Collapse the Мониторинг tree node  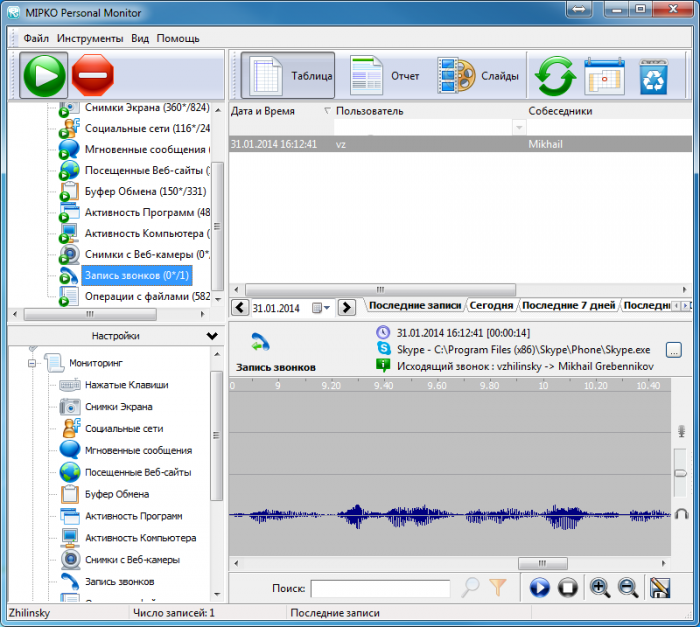pos(32,363)
